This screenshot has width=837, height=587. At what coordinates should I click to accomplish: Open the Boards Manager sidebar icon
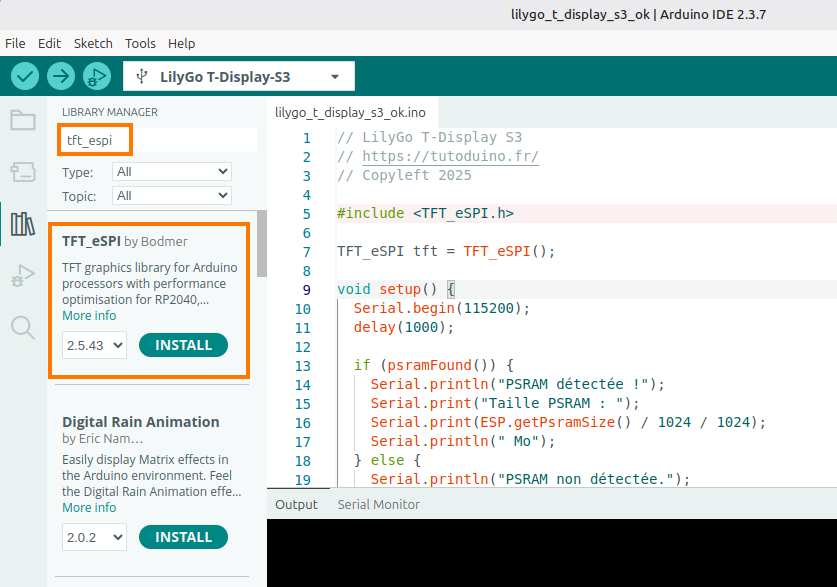22,173
